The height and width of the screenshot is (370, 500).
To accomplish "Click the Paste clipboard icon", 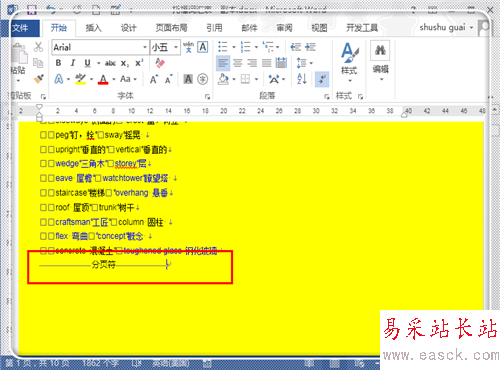I will tap(19, 54).
